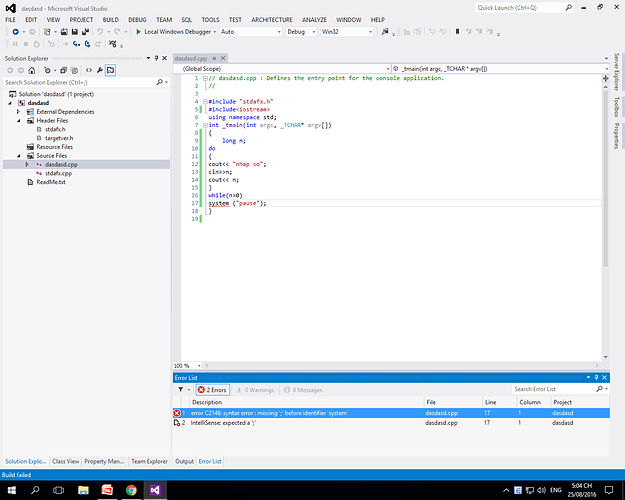This screenshot has width=625, height=500.
Task: Open the Debug configuration dropdown
Action: click(314, 32)
